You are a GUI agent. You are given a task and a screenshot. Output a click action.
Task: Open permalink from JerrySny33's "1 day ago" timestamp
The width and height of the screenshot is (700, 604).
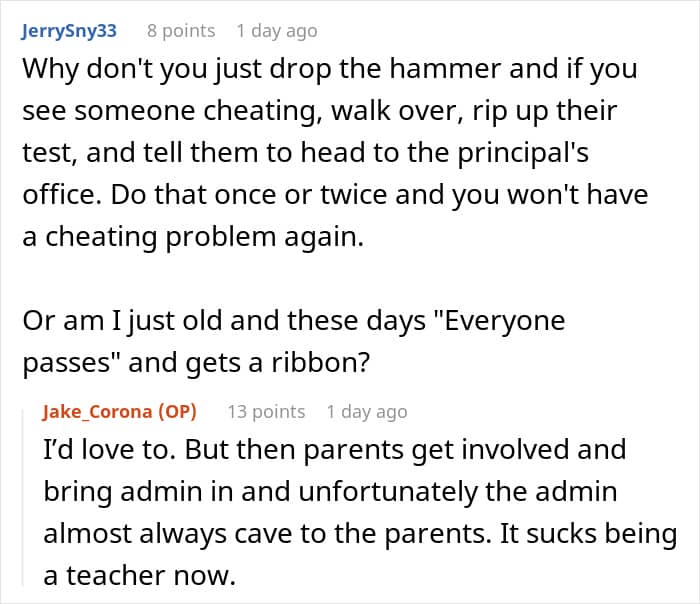tap(277, 31)
